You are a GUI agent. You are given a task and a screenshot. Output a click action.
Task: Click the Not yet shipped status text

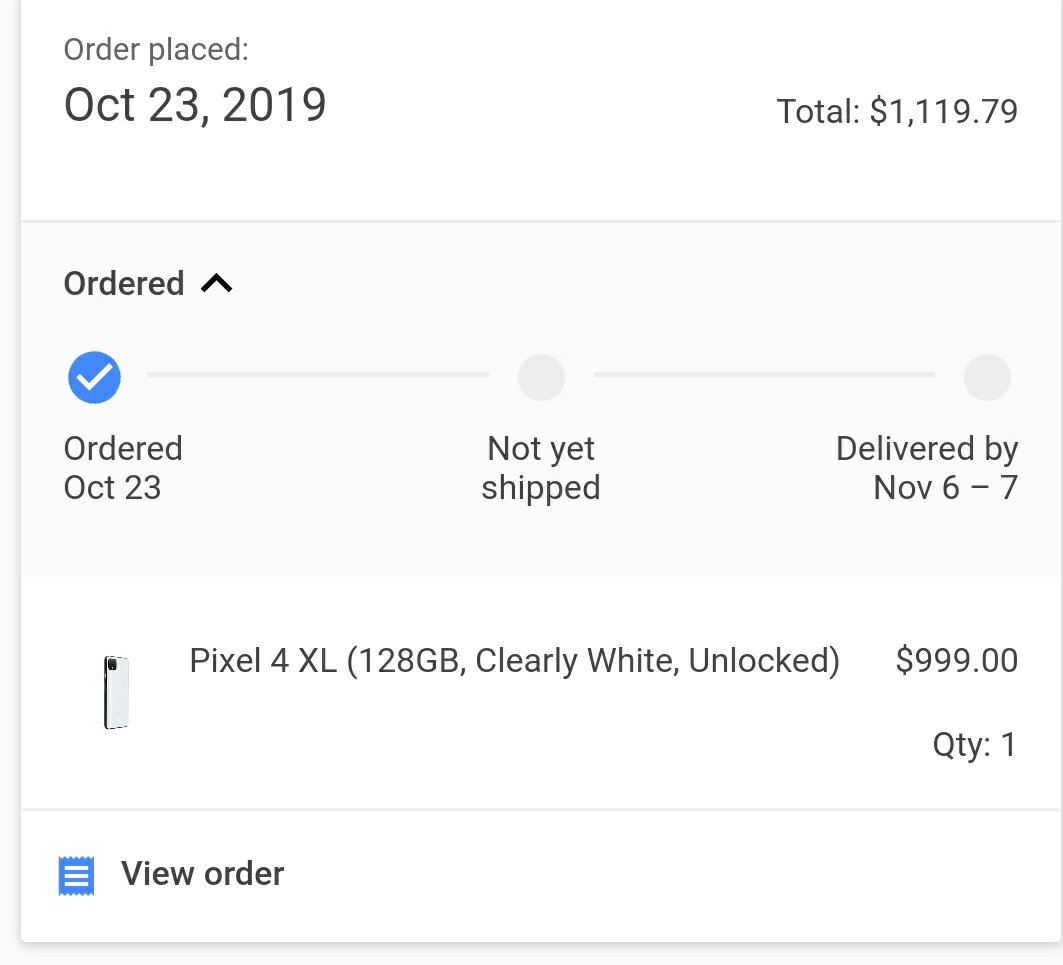pyautogui.click(x=541, y=469)
